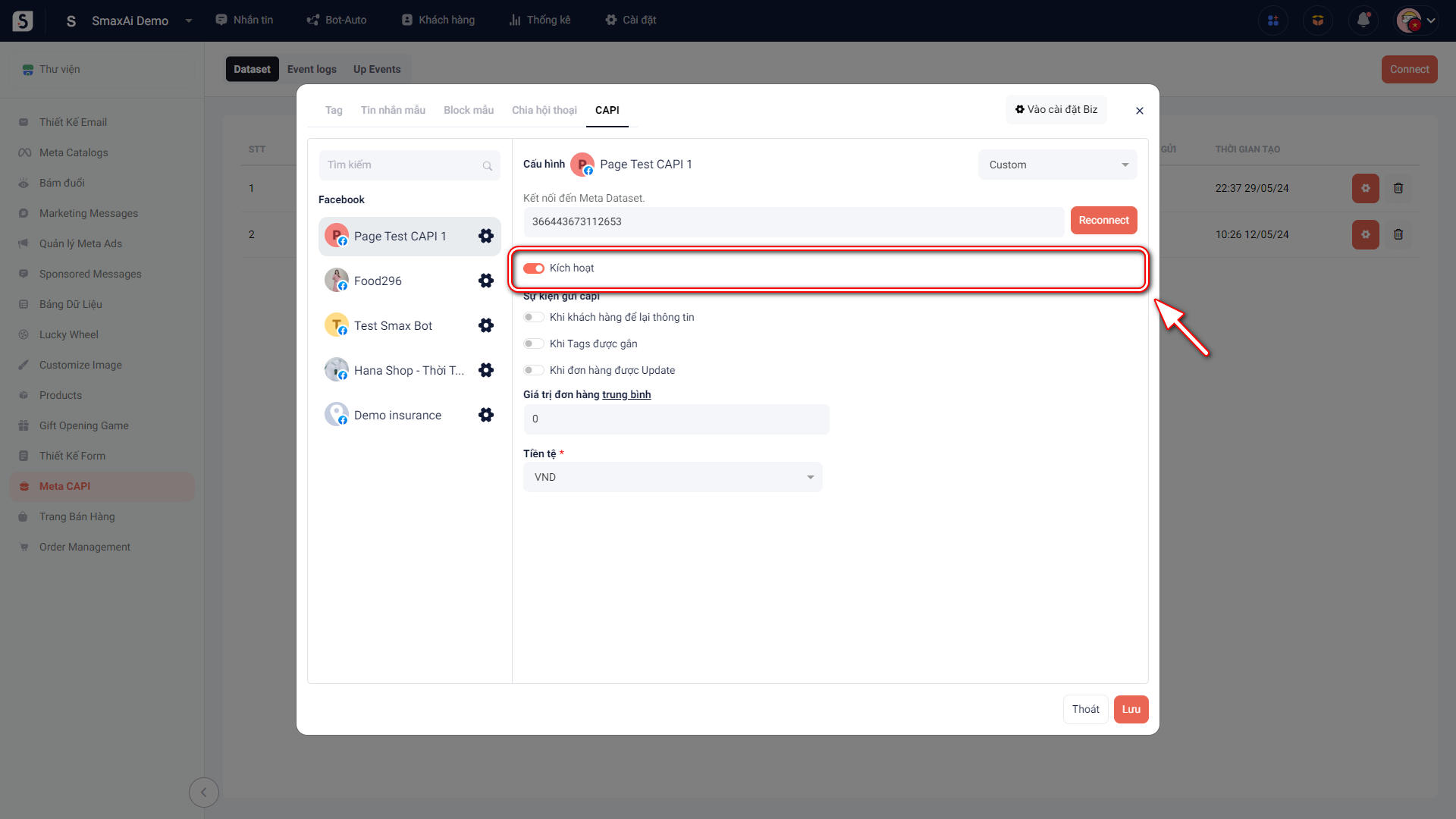The width and height of the screenshot is (1456, 819).
Task: Open the Event logs tab
Action: [312, 69]
